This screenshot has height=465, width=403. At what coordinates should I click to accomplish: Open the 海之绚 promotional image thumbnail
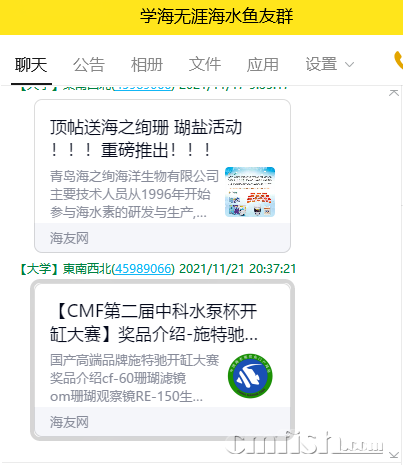(x=250, y=192)
